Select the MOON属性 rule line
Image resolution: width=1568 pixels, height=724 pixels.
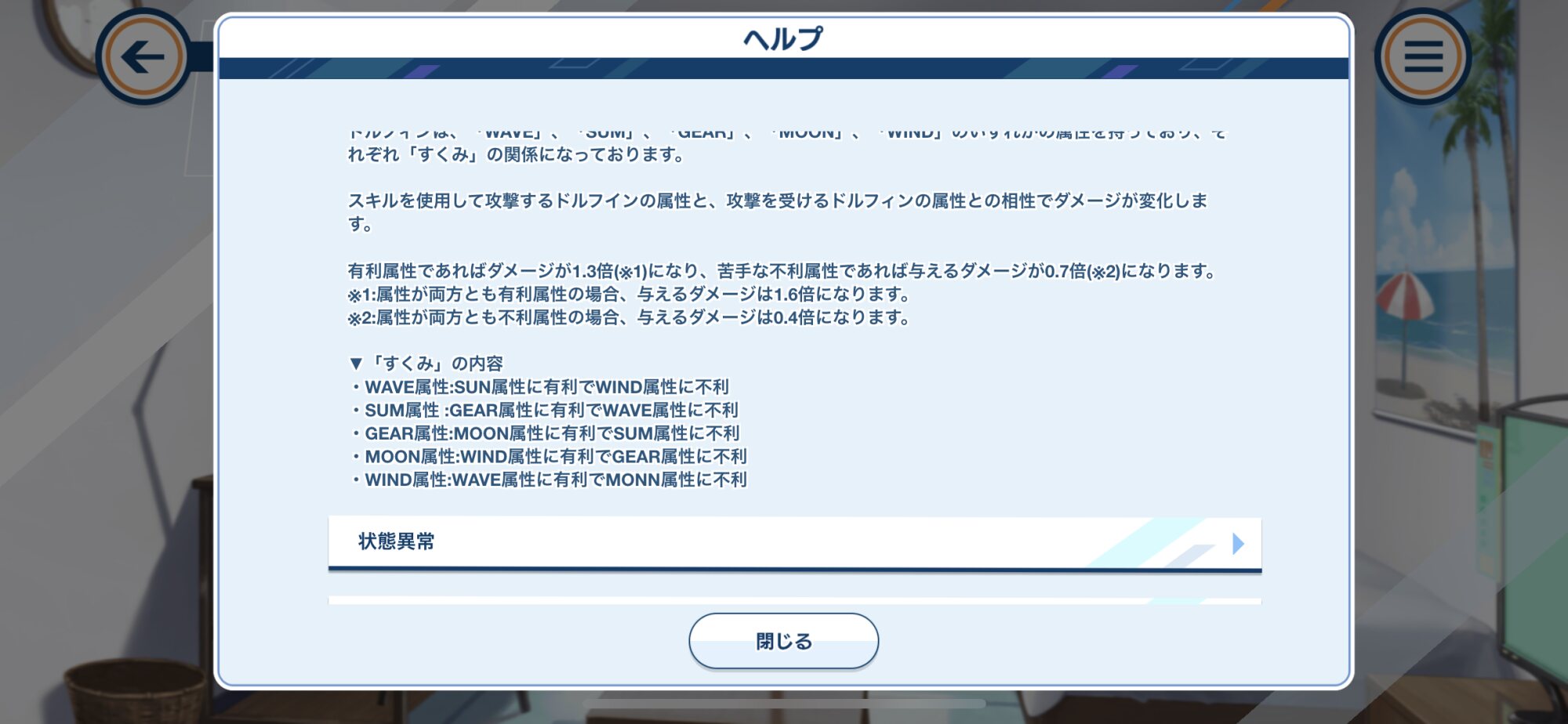pos(548,456)
